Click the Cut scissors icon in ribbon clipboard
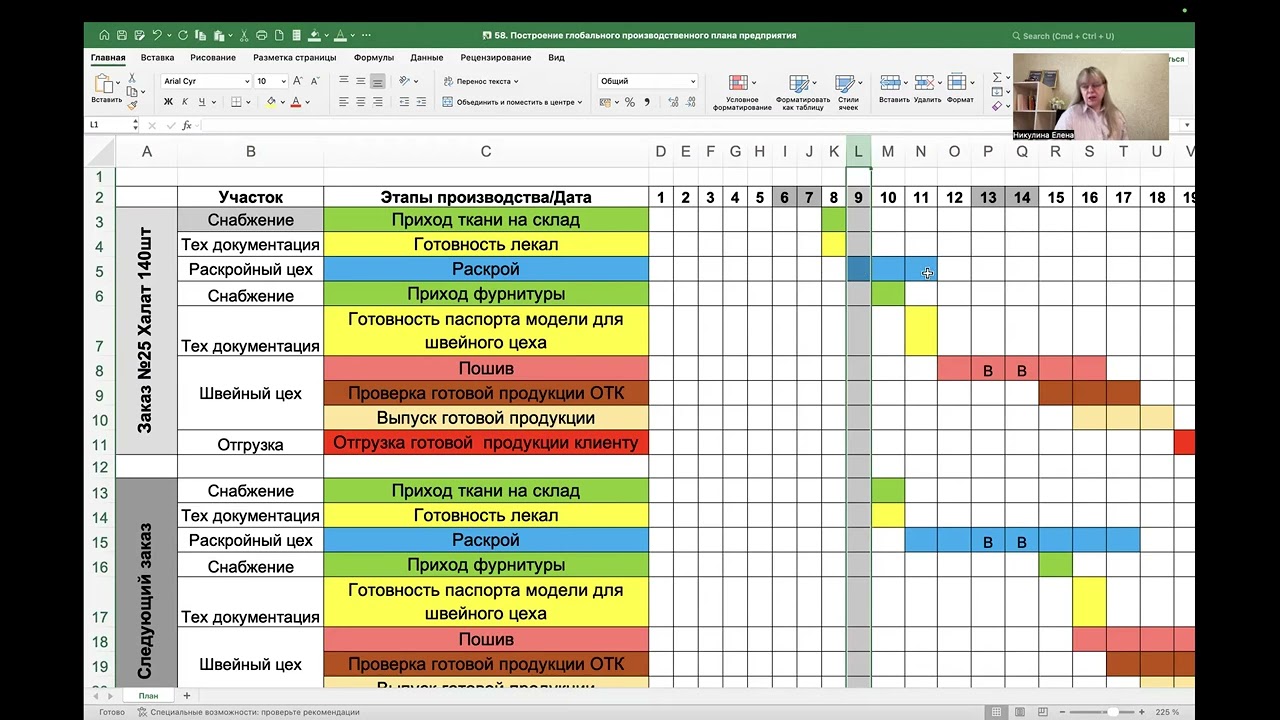The height and width of the screenshot is (720, 1280). (132, 78)
